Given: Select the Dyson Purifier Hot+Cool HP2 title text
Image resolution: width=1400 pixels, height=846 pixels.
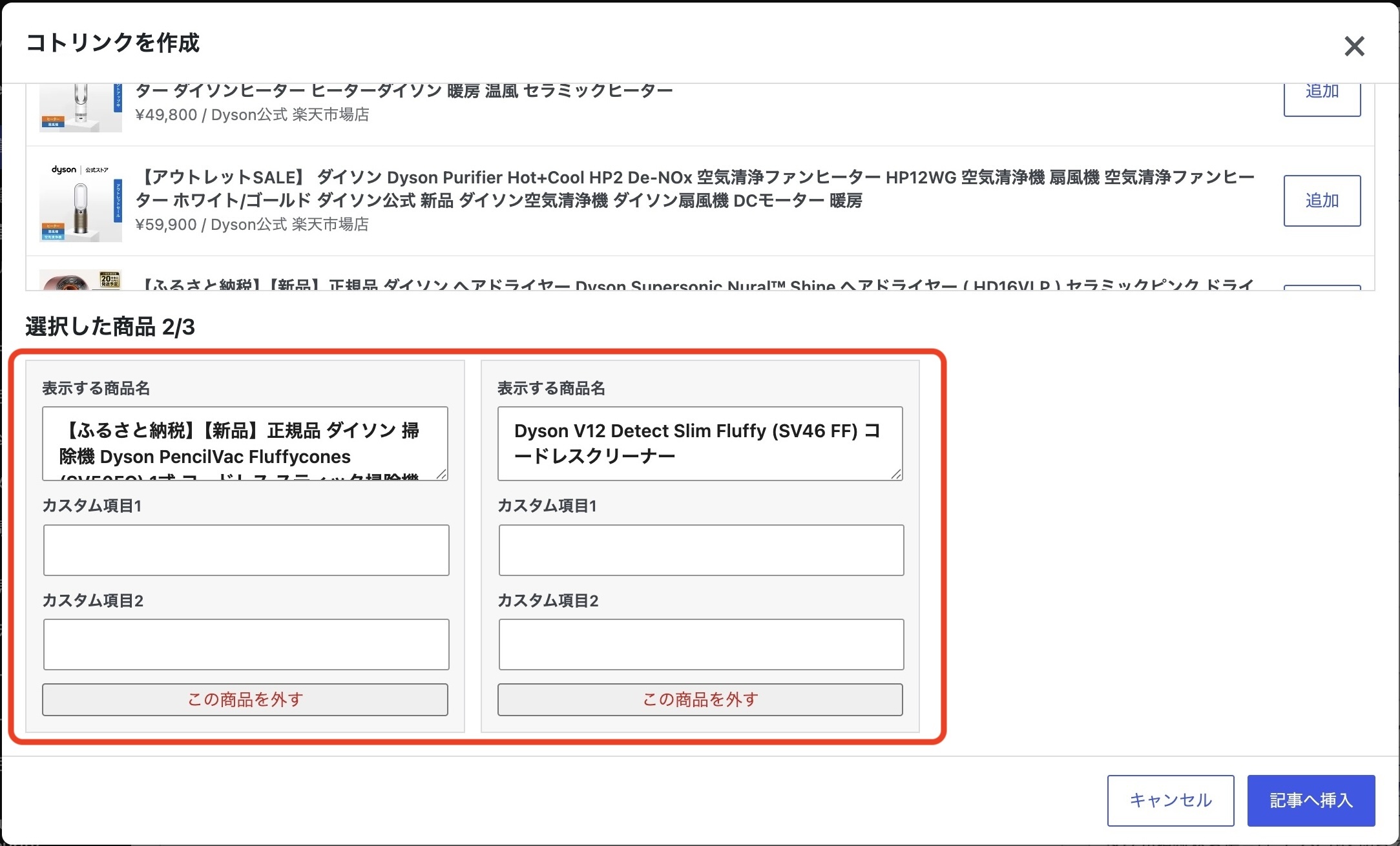Looking at the screenshot, I should (695, 189).
